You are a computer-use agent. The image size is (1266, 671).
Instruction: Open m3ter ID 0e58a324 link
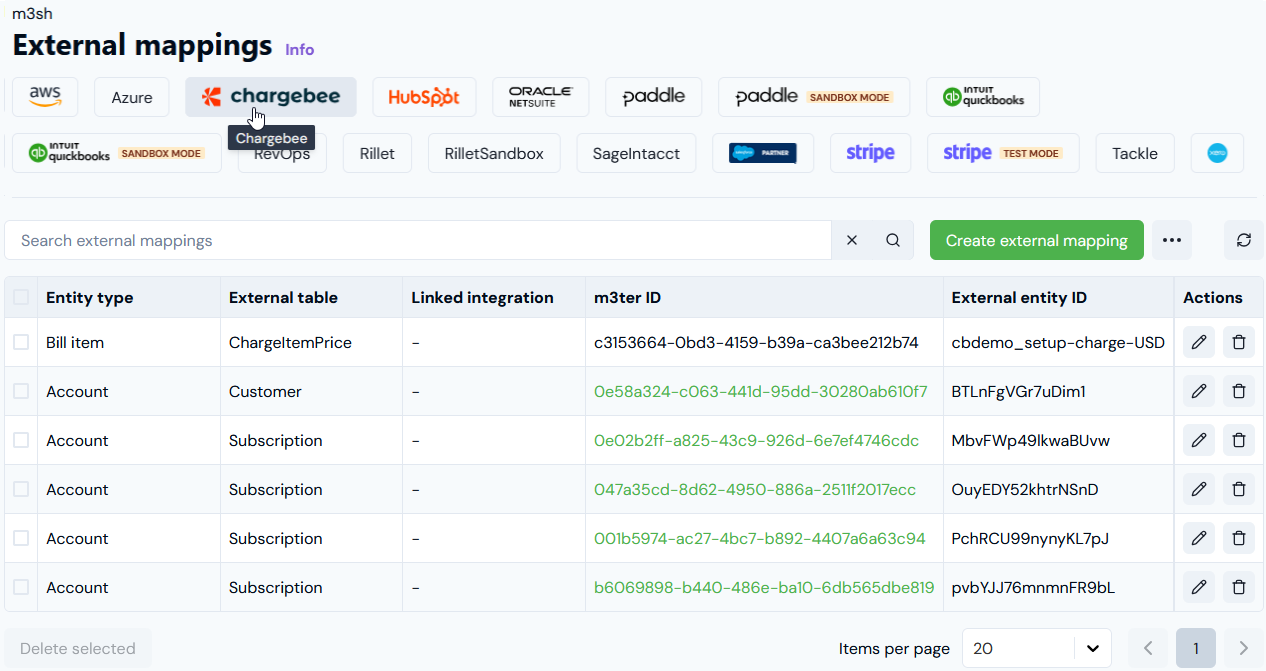pos(761,391)
